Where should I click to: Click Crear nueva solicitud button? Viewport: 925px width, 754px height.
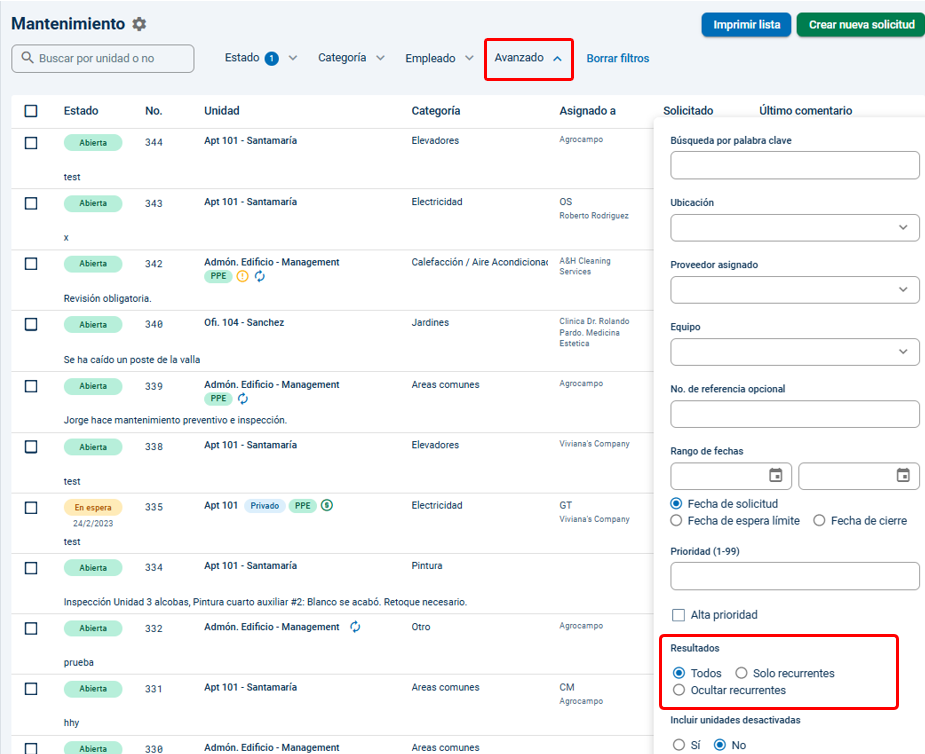[861, 25]
